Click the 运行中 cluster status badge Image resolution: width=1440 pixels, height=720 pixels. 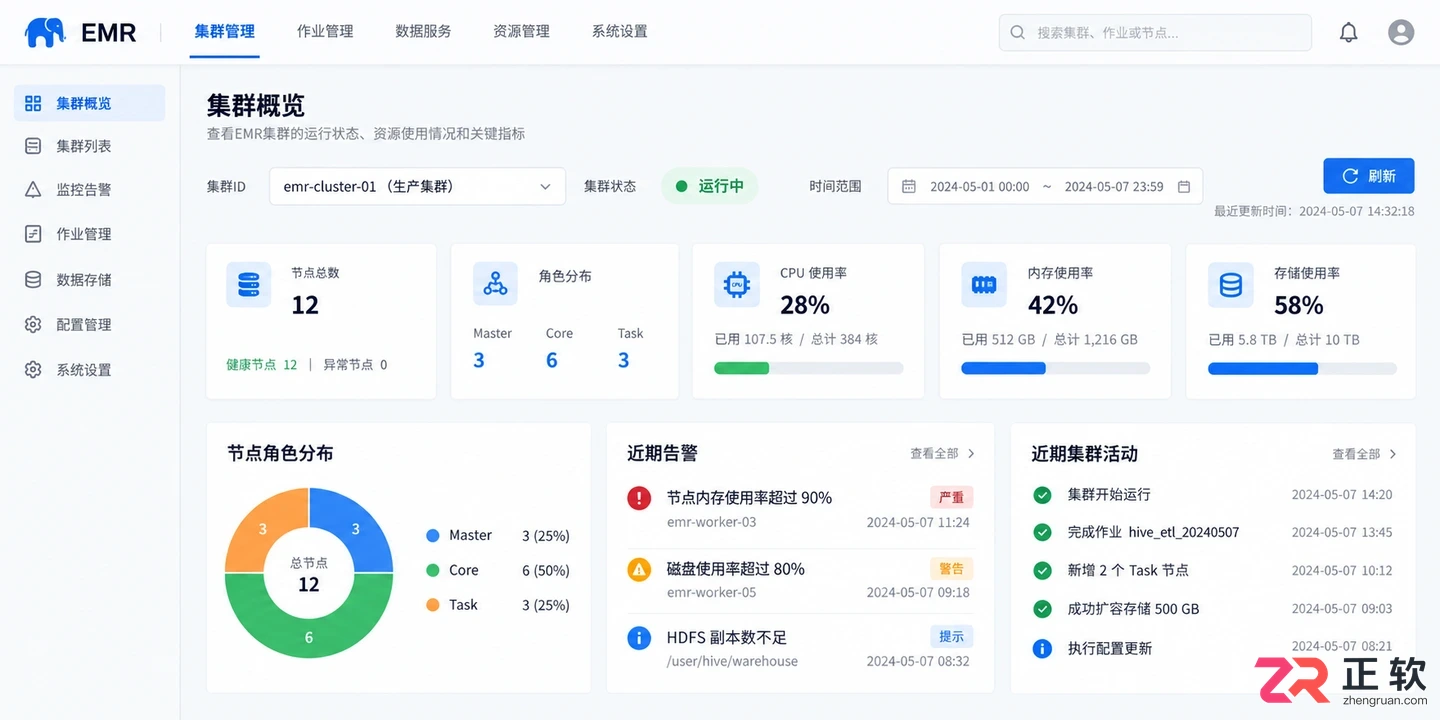coord(710,186)
